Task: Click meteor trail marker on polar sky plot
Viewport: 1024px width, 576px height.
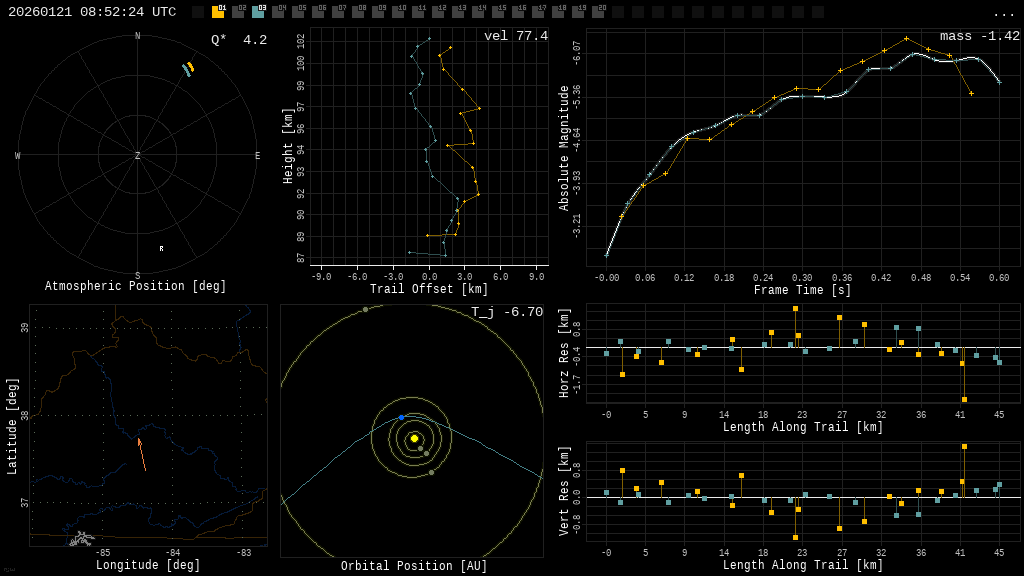Action: [187, 69]
